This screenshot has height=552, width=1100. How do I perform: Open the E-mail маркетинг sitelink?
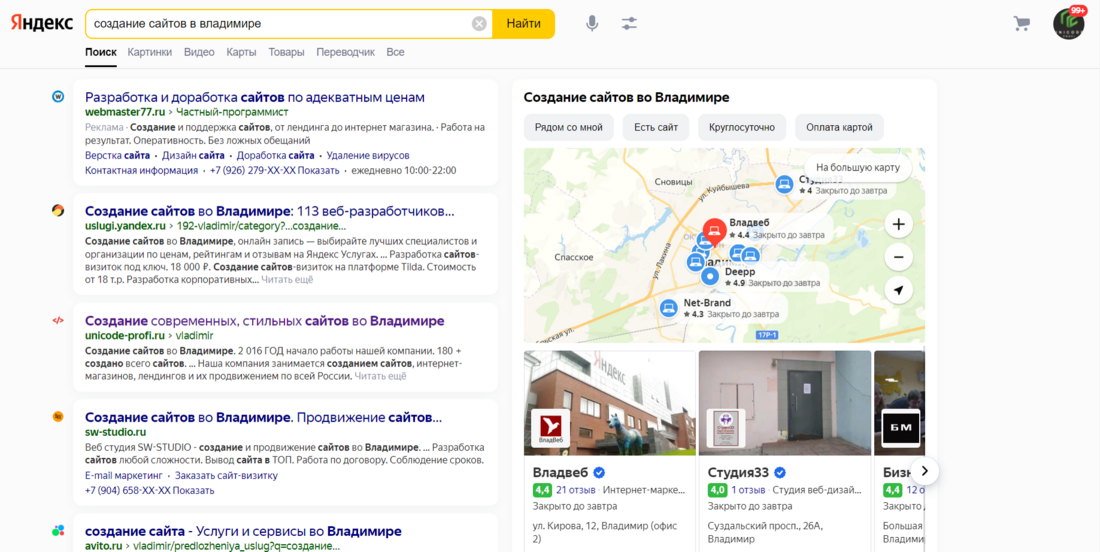pyautogui.click(x=123, y=476)
